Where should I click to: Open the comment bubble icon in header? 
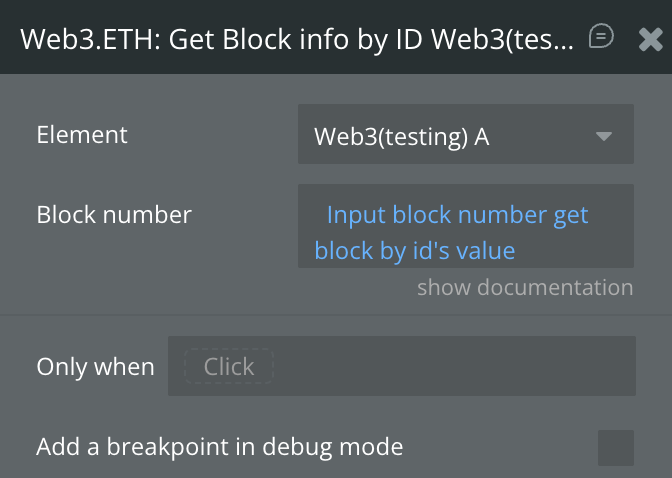601,38
